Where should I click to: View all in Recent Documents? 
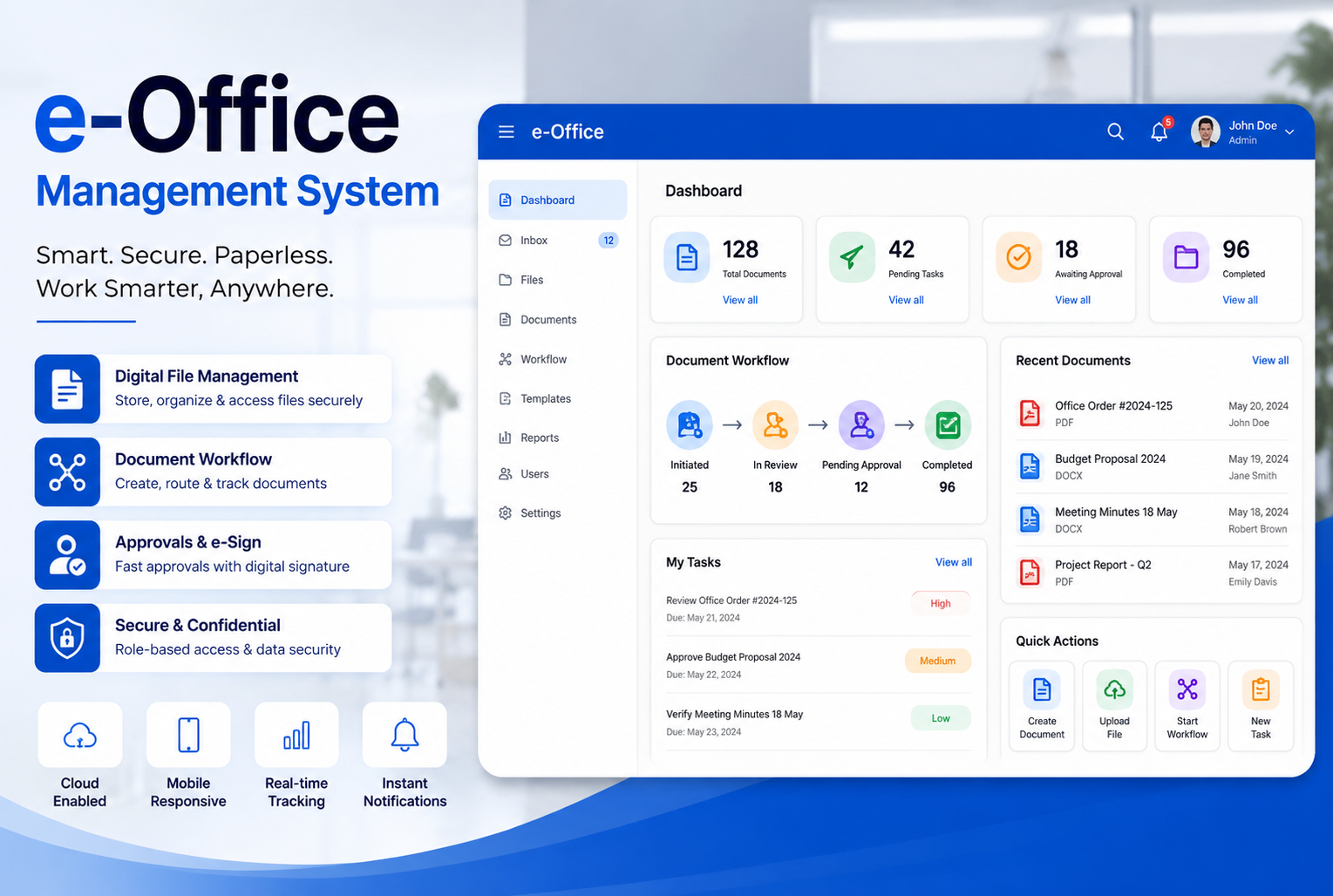click(1270, 360)
